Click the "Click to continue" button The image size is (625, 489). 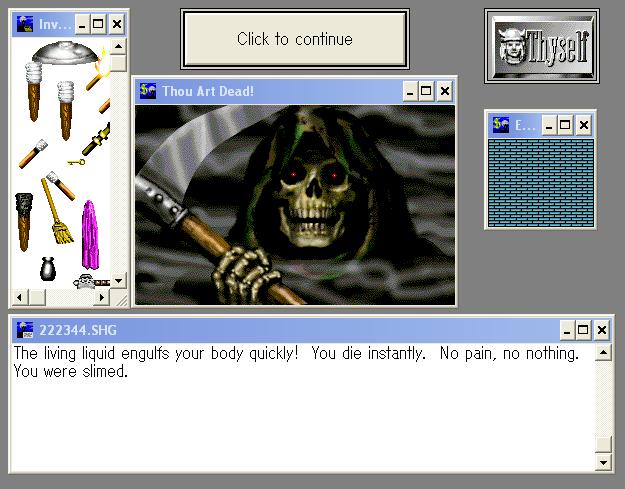coord(295,40)
